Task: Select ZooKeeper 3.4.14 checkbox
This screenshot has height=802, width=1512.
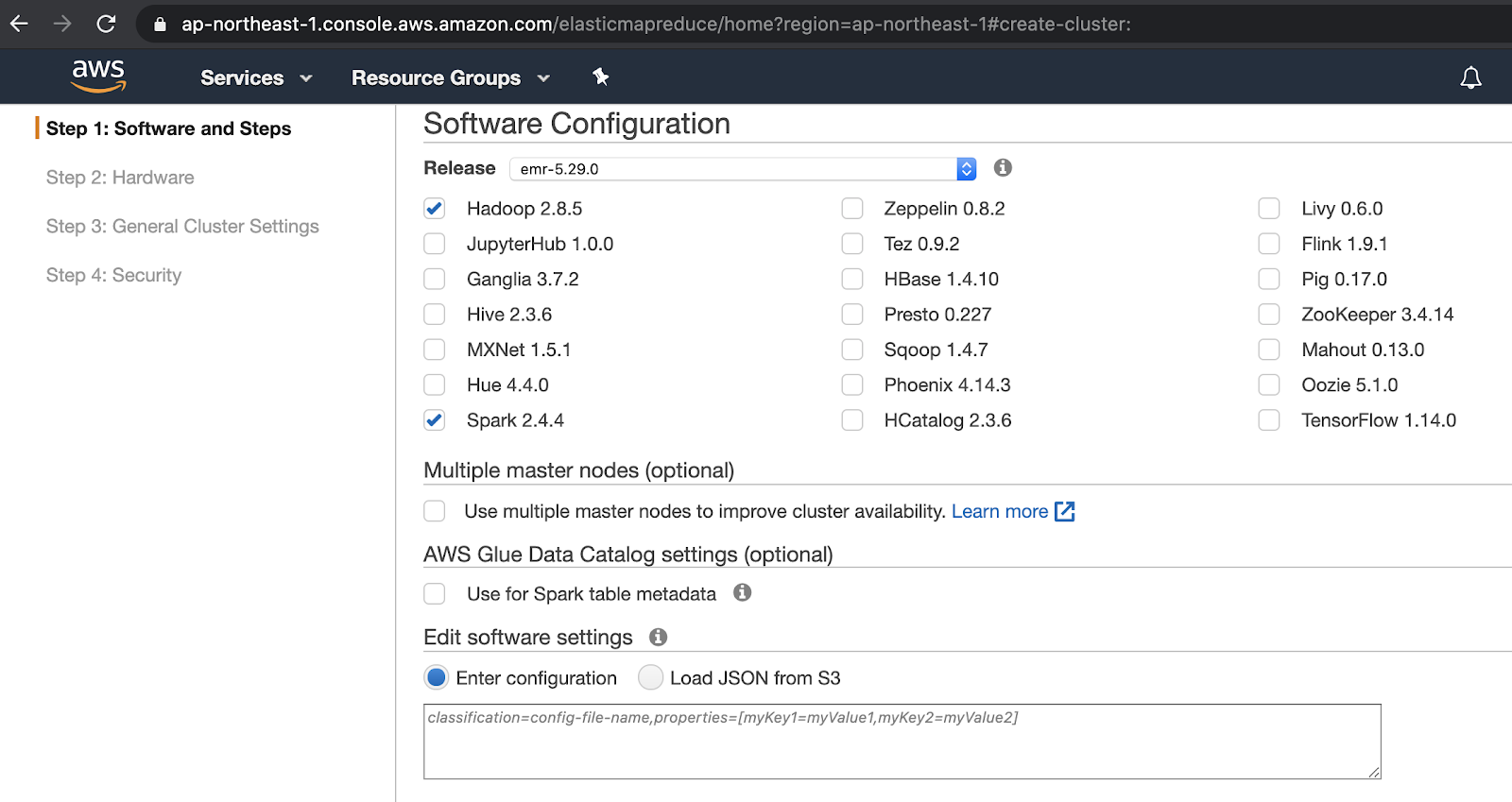Action: pyautogui.click(x=1269, y=315)
